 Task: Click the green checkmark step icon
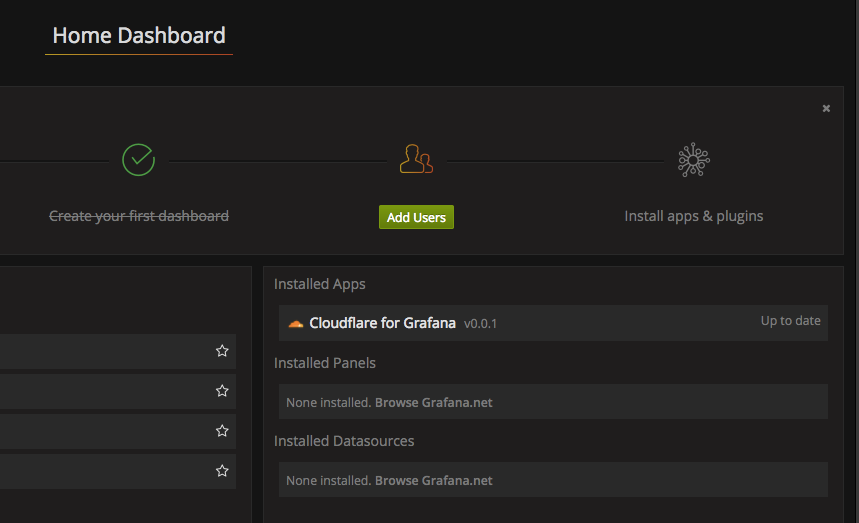pos(138,159)
